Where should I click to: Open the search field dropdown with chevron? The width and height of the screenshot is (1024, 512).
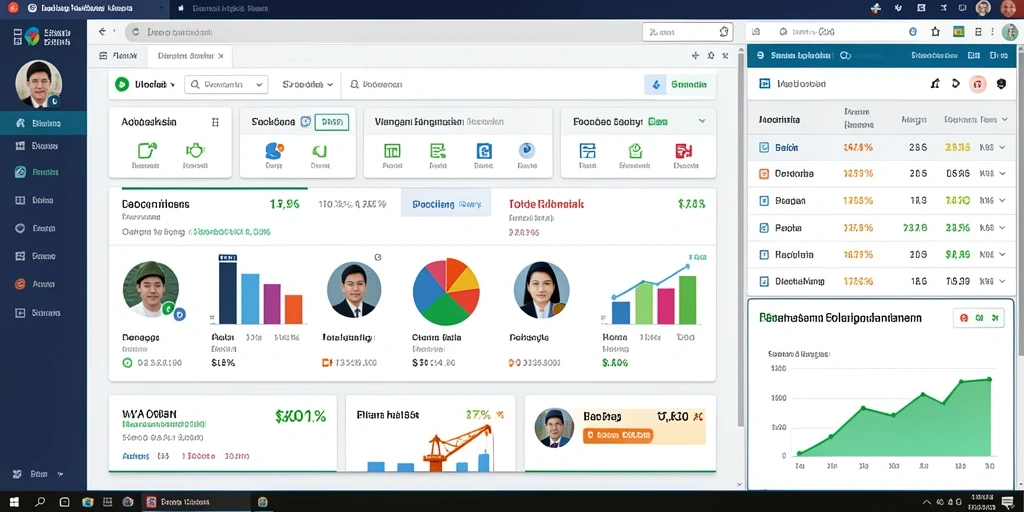tap(227, 84)
